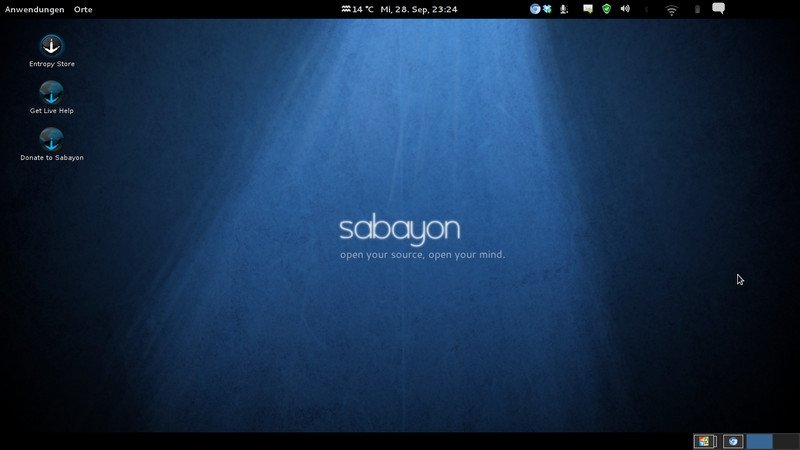Click the Chromium tray icon
Image resolution: width=800 pixels, height=450 pixels.
pyautogui.click(x=535, y=9)
